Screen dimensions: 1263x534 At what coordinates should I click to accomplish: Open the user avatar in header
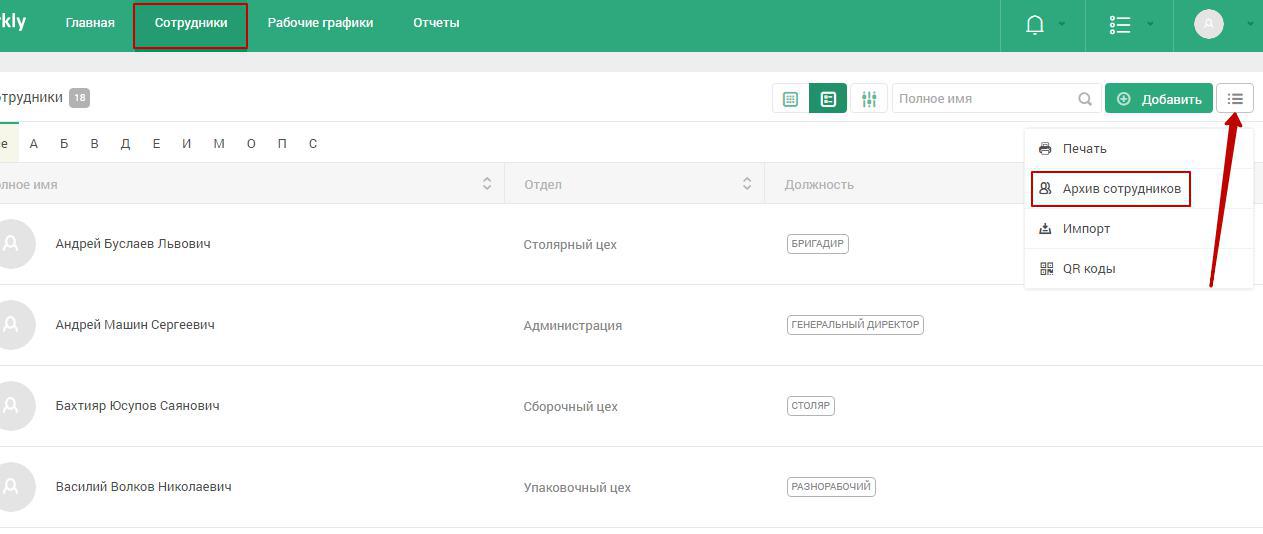1209,24
